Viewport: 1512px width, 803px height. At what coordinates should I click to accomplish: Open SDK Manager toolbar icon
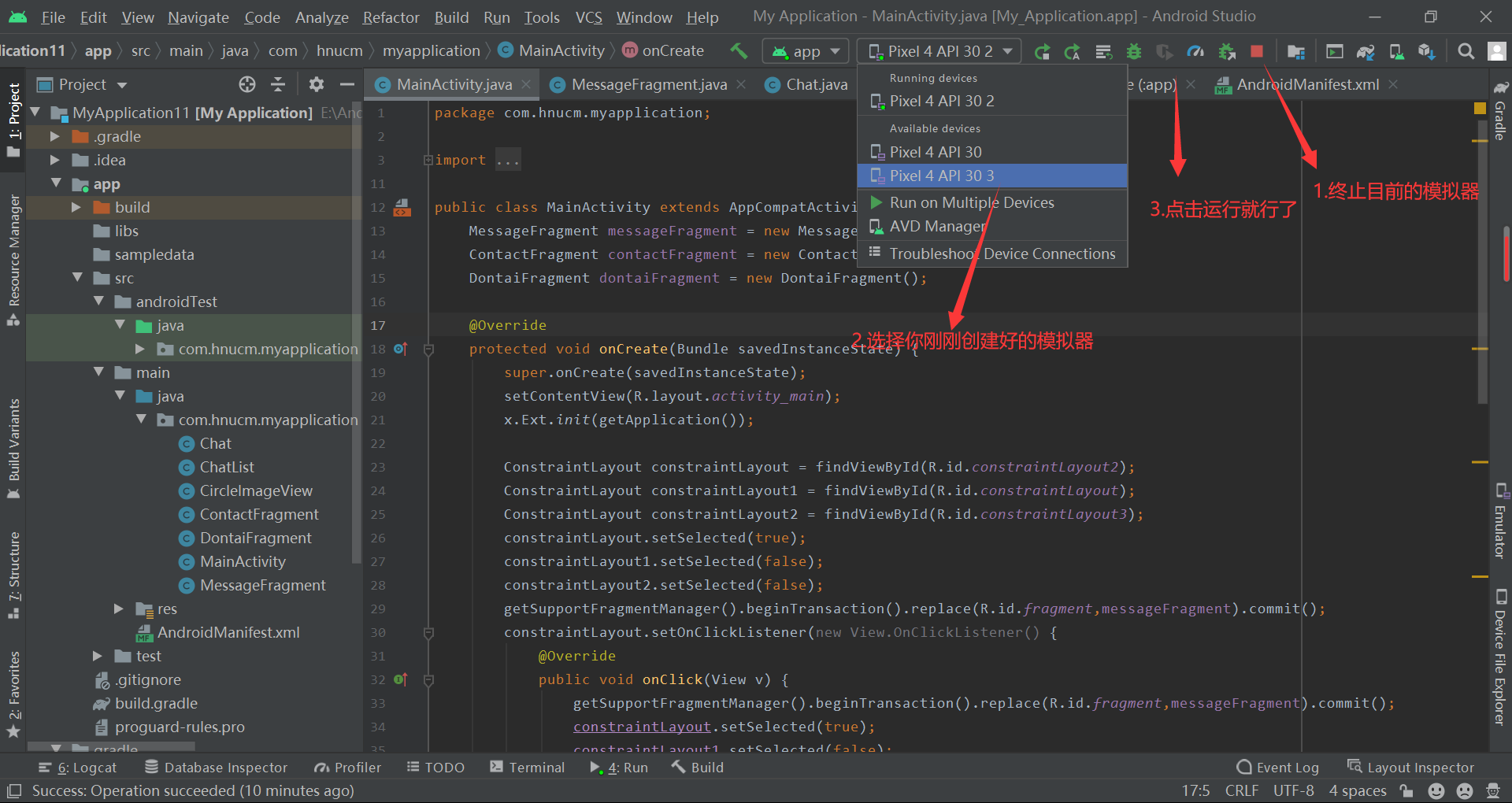pos(1426,51)
